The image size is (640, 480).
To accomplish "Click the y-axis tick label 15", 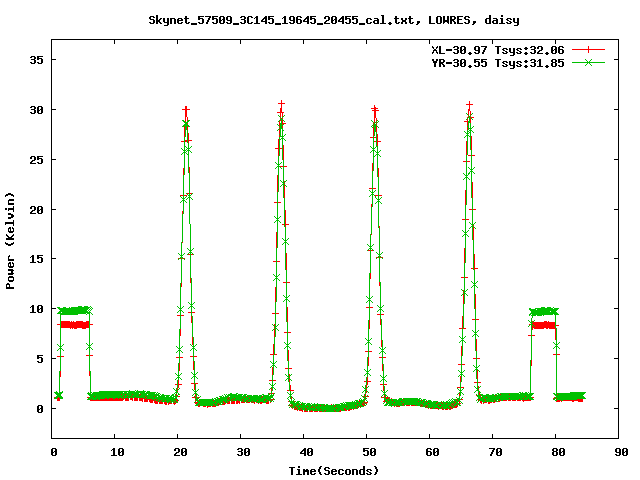I will tap(36, 259).
